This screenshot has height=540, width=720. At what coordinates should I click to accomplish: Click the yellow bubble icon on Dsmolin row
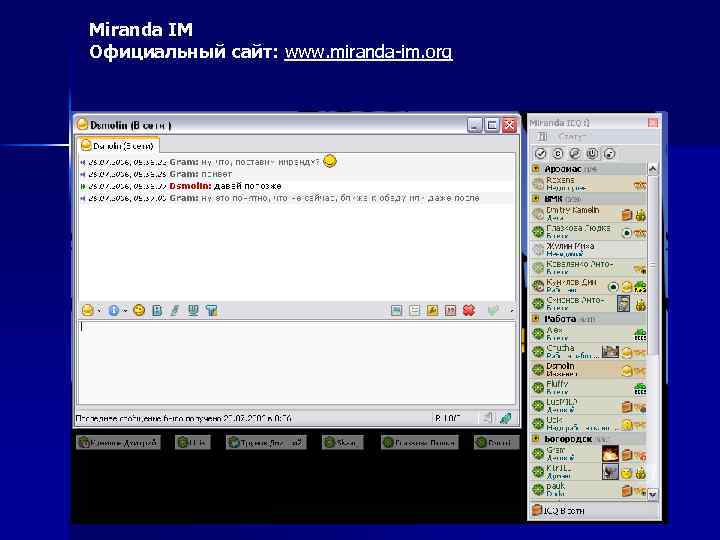pos(627,371)
